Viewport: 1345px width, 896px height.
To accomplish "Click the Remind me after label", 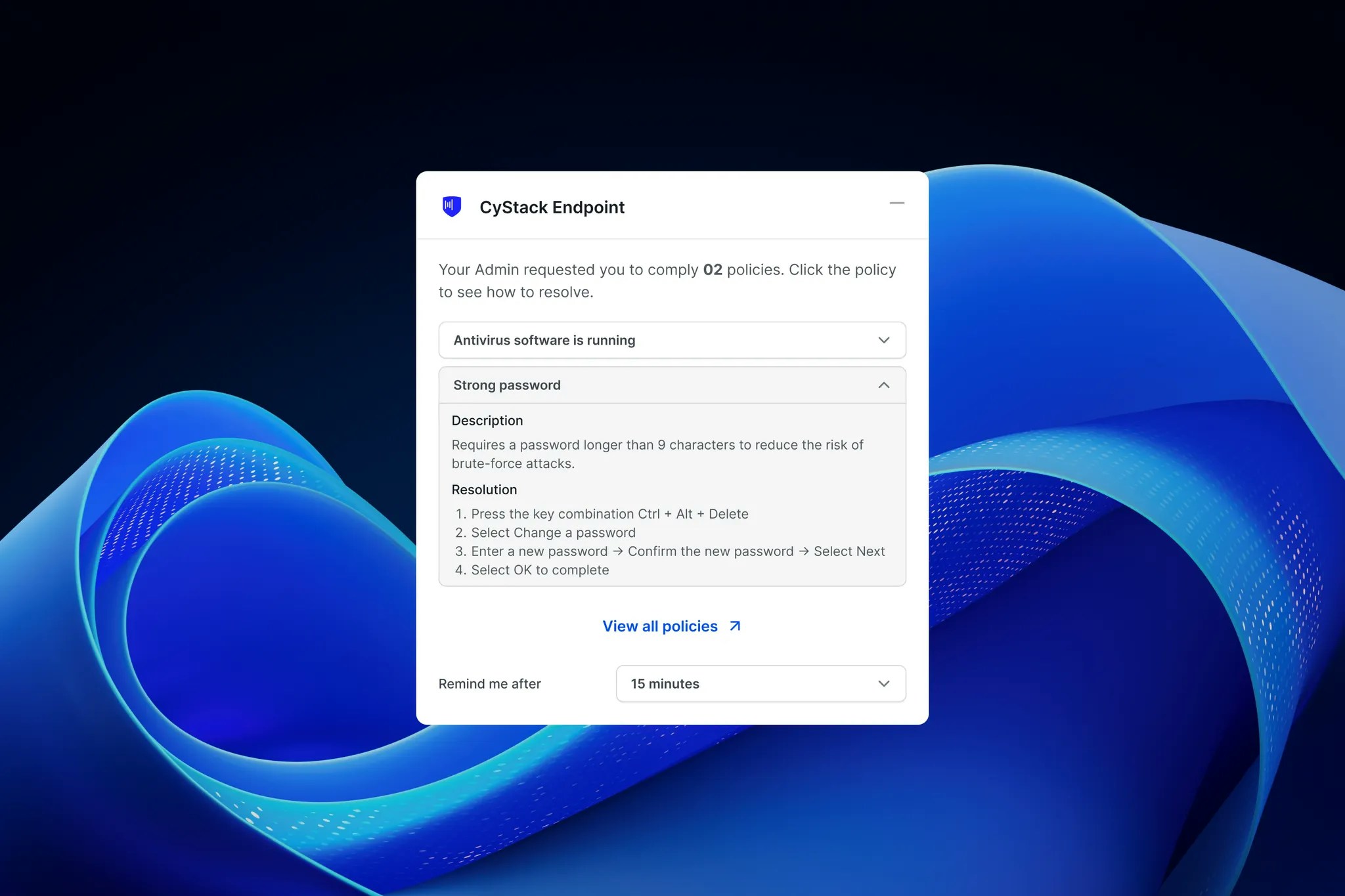I will pyautogui.click(x=489, y=684).
